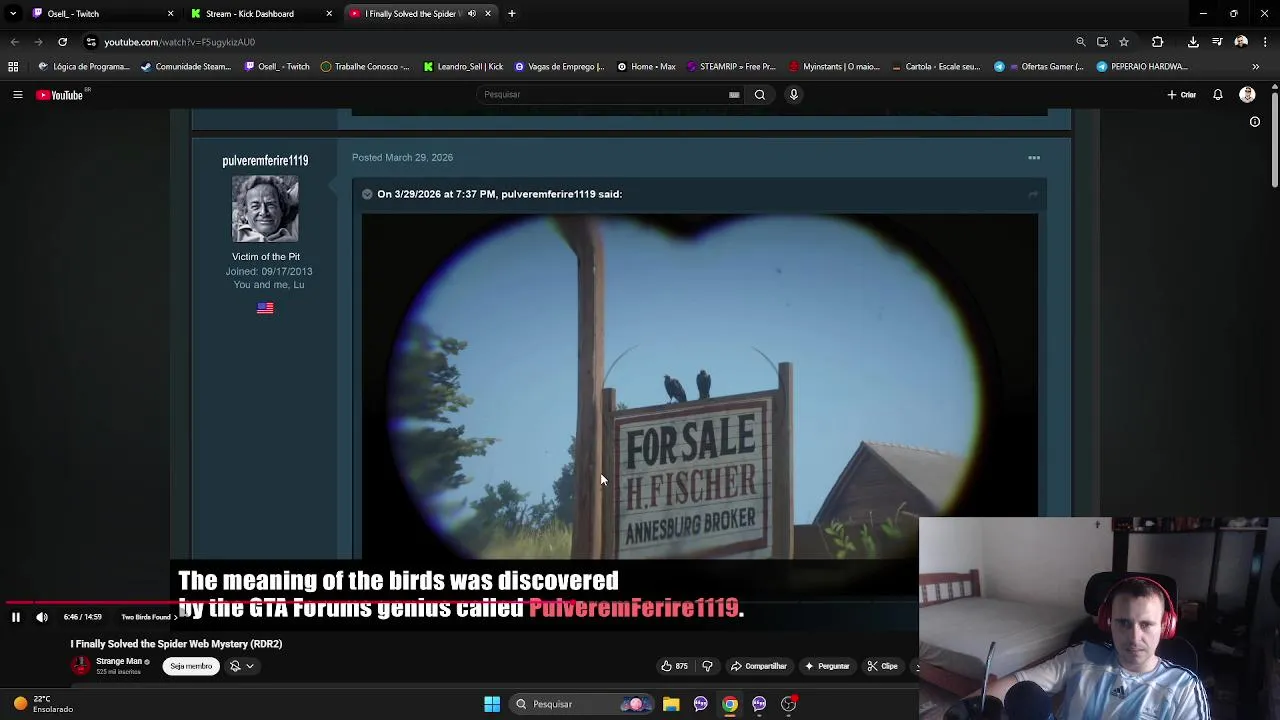Open the Home - Max bookmark
The width and height of the screenshot is (1280, 720).
(x=646, y=67)
